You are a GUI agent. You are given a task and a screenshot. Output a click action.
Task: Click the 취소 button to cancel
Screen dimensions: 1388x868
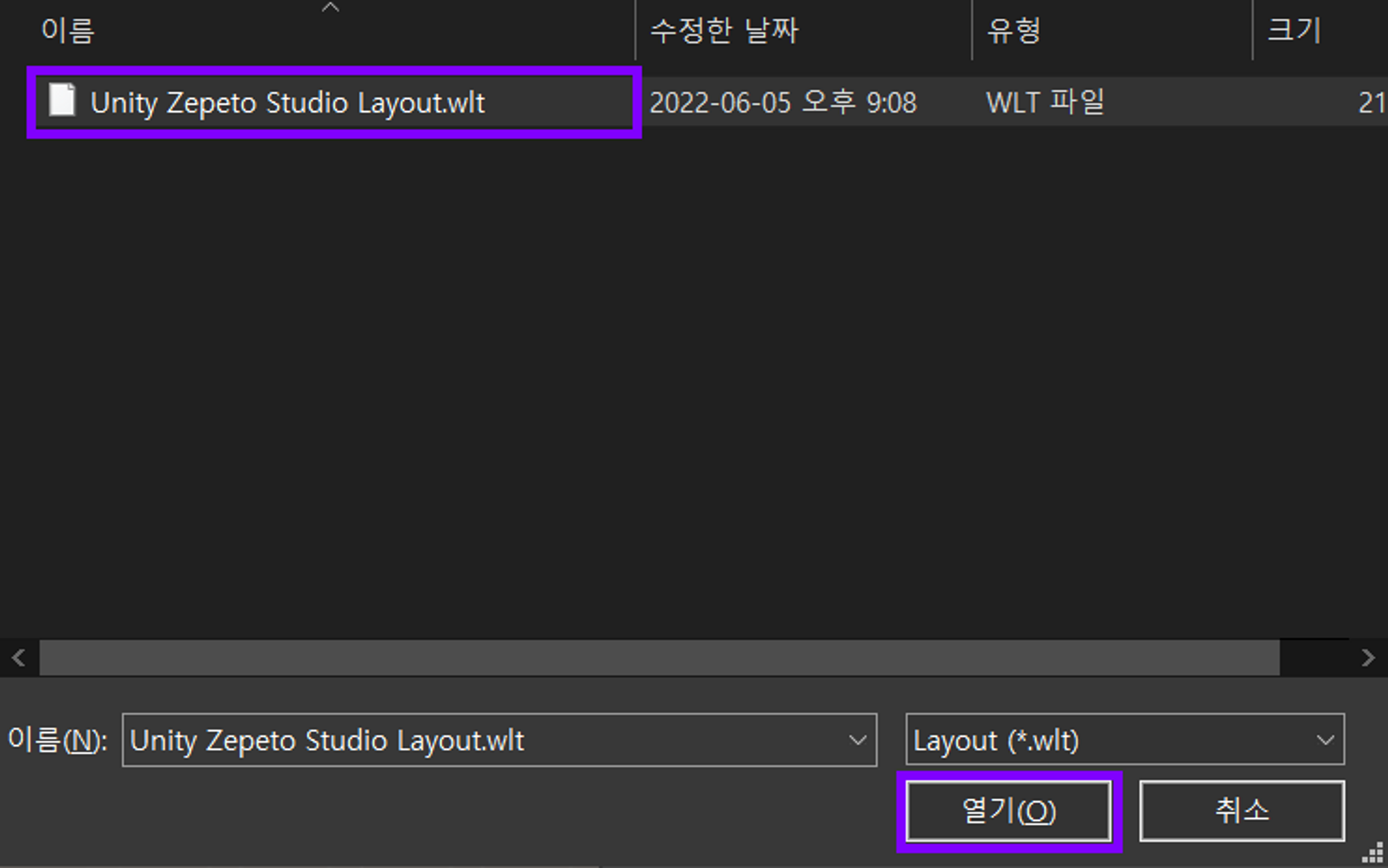[1242, 811]
